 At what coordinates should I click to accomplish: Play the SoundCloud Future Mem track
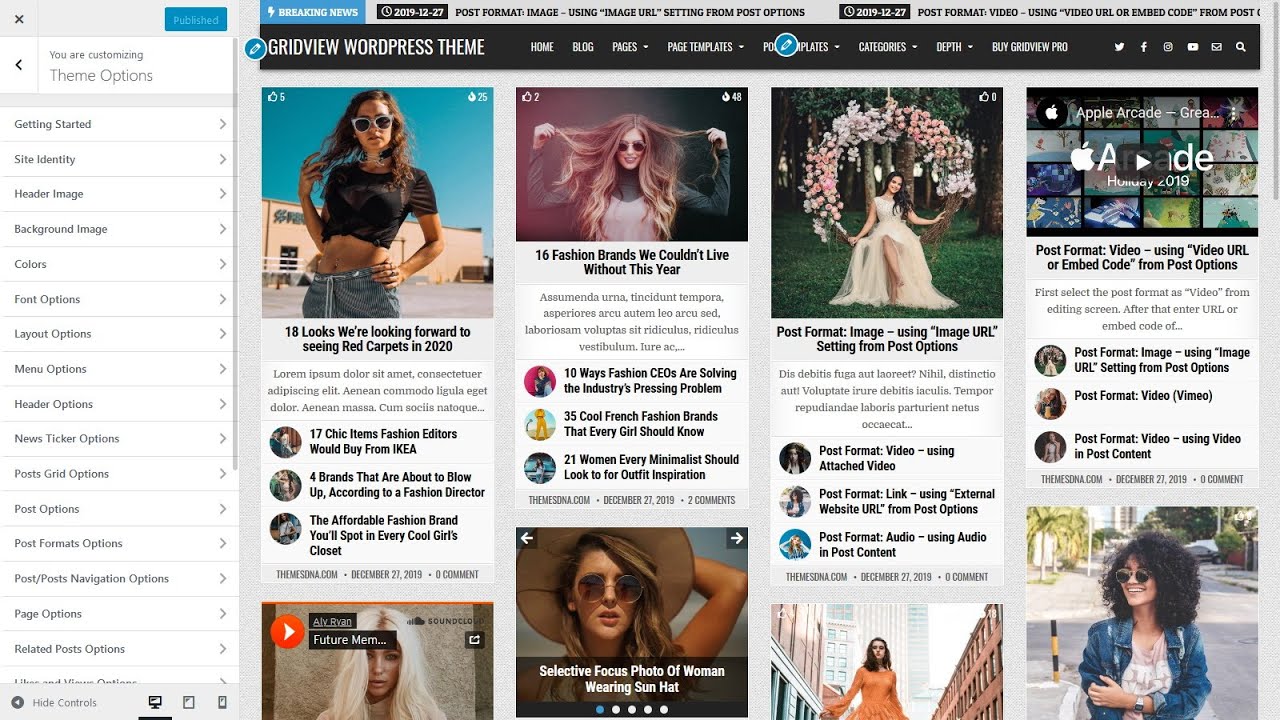287,631
